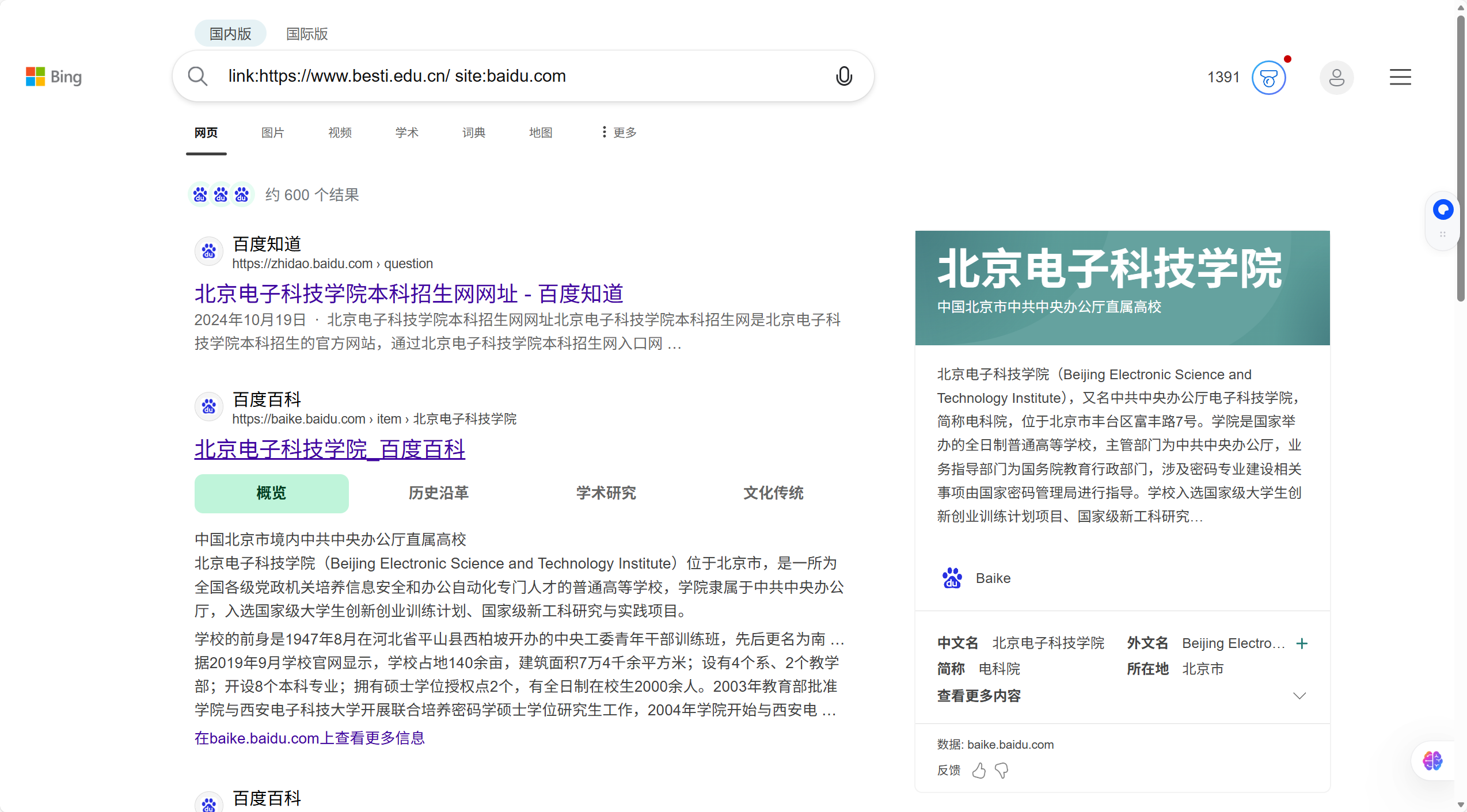Select 国内版 search mode
Viewport: 1467px width, 812px height.
coord(230,34)
